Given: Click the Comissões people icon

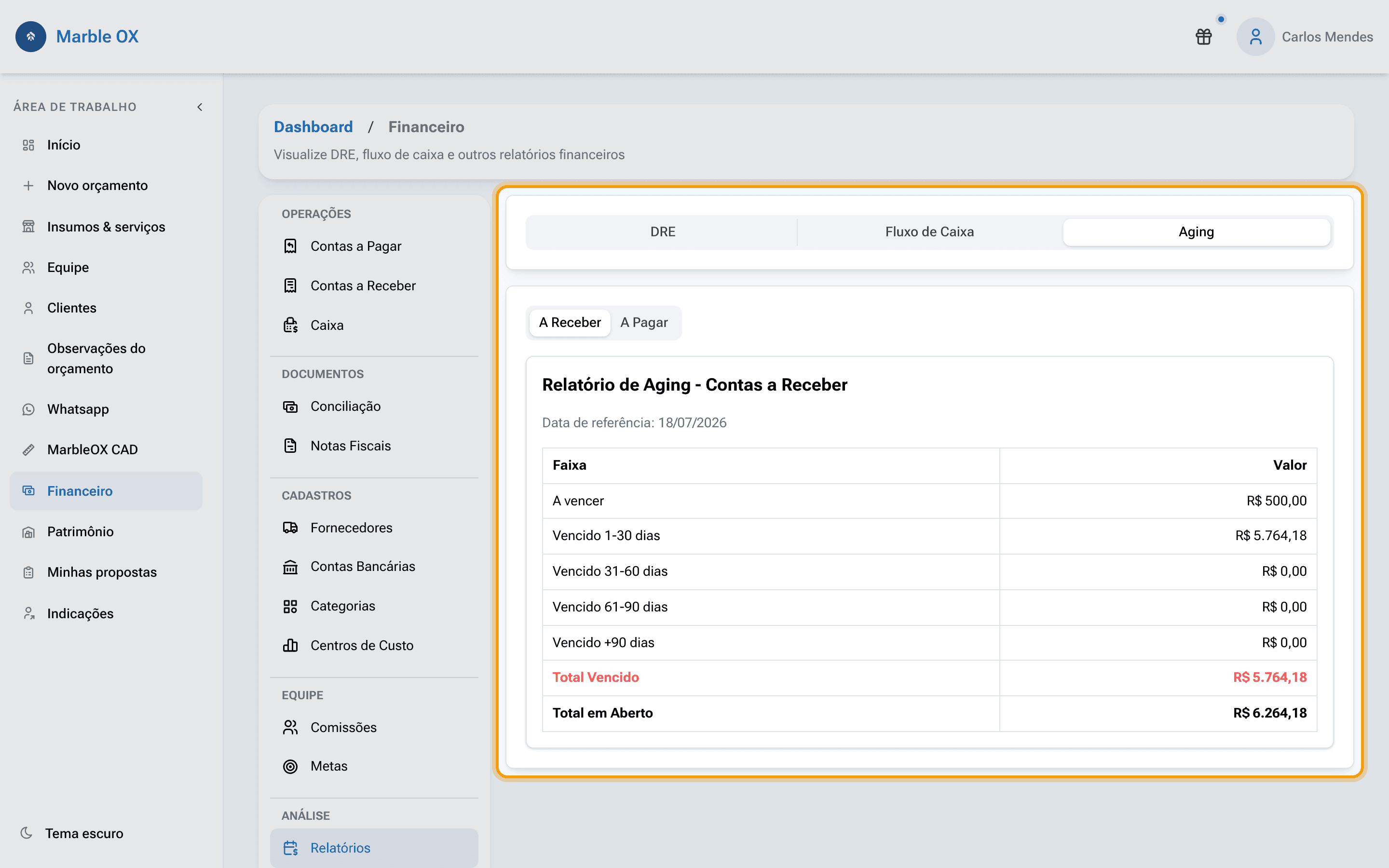Looking at the screenshot, I should pyautogui.click(x=290, y=727).
